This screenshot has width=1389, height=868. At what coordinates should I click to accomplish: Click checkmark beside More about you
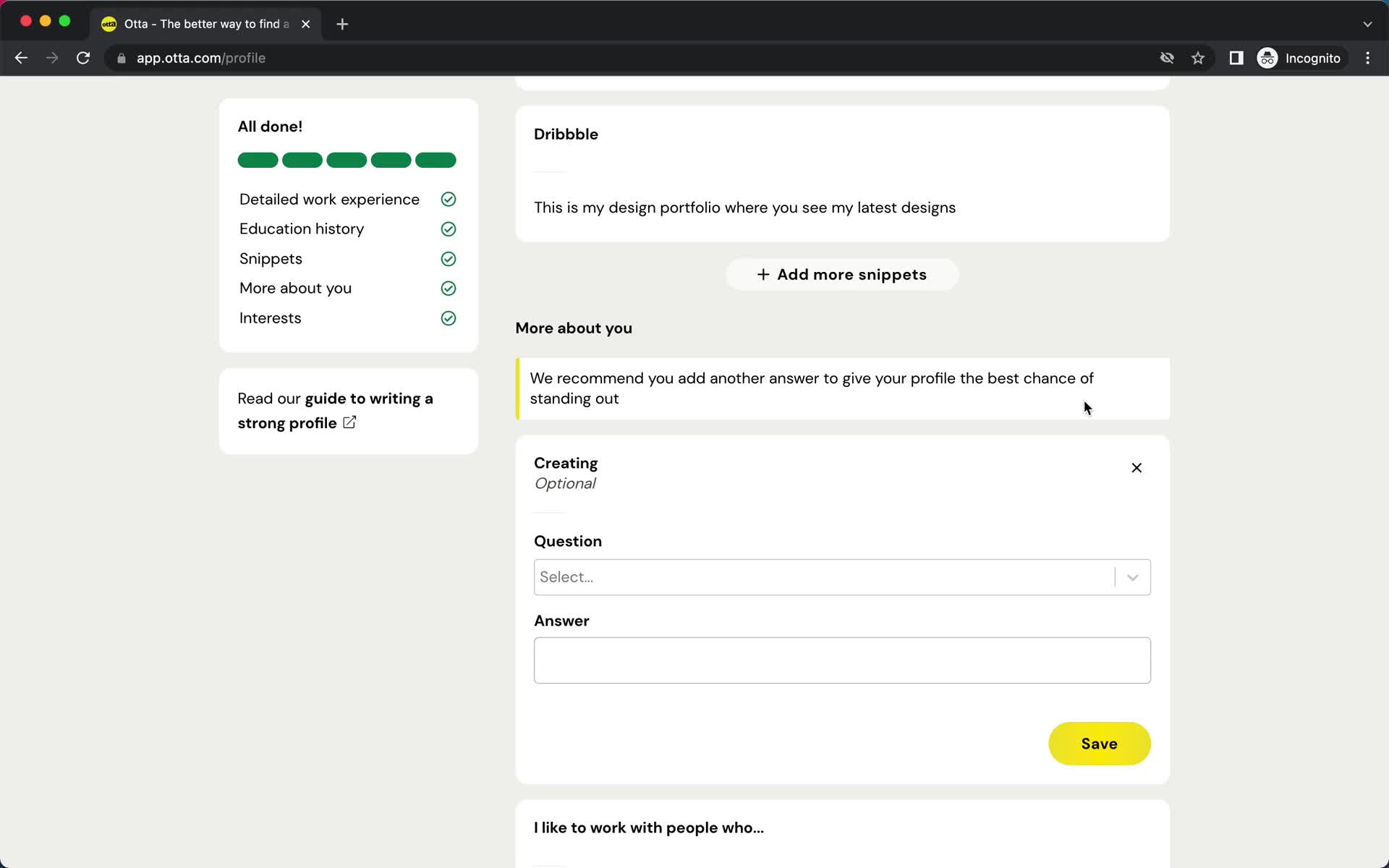(449, 289)
